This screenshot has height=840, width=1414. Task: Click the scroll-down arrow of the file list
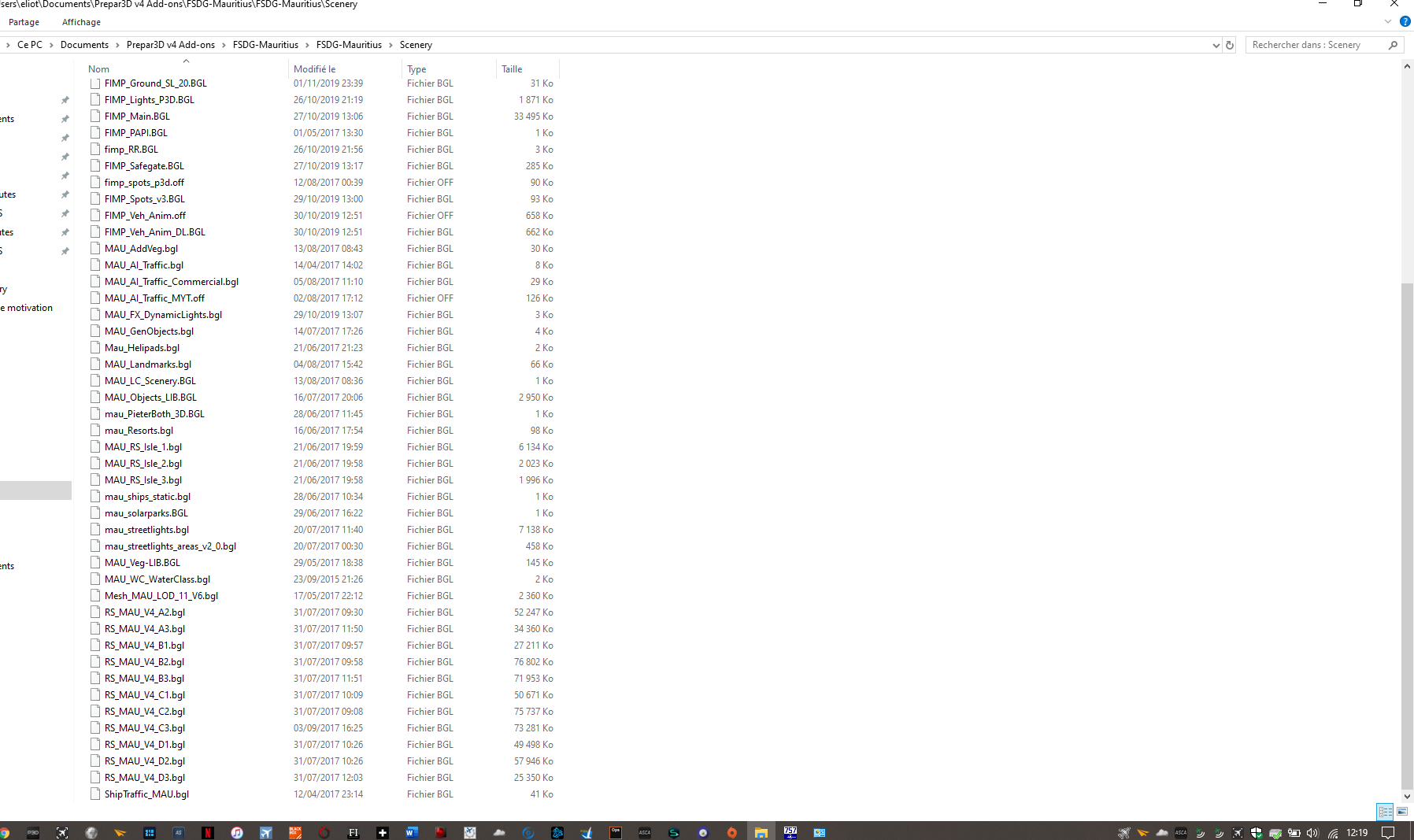click(x=1407, y=796)
